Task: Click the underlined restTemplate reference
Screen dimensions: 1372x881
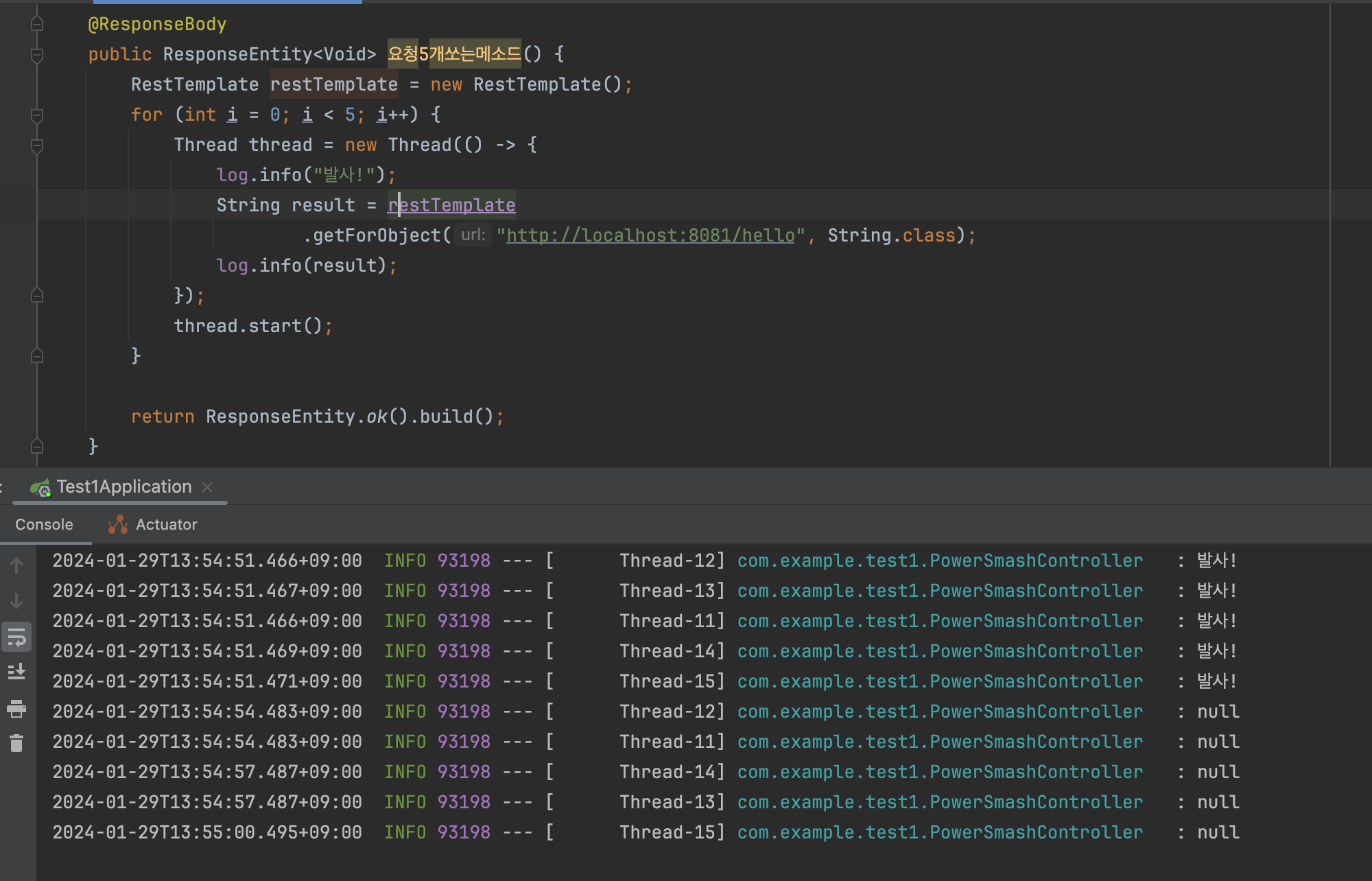Action: (x=453, y=205)
